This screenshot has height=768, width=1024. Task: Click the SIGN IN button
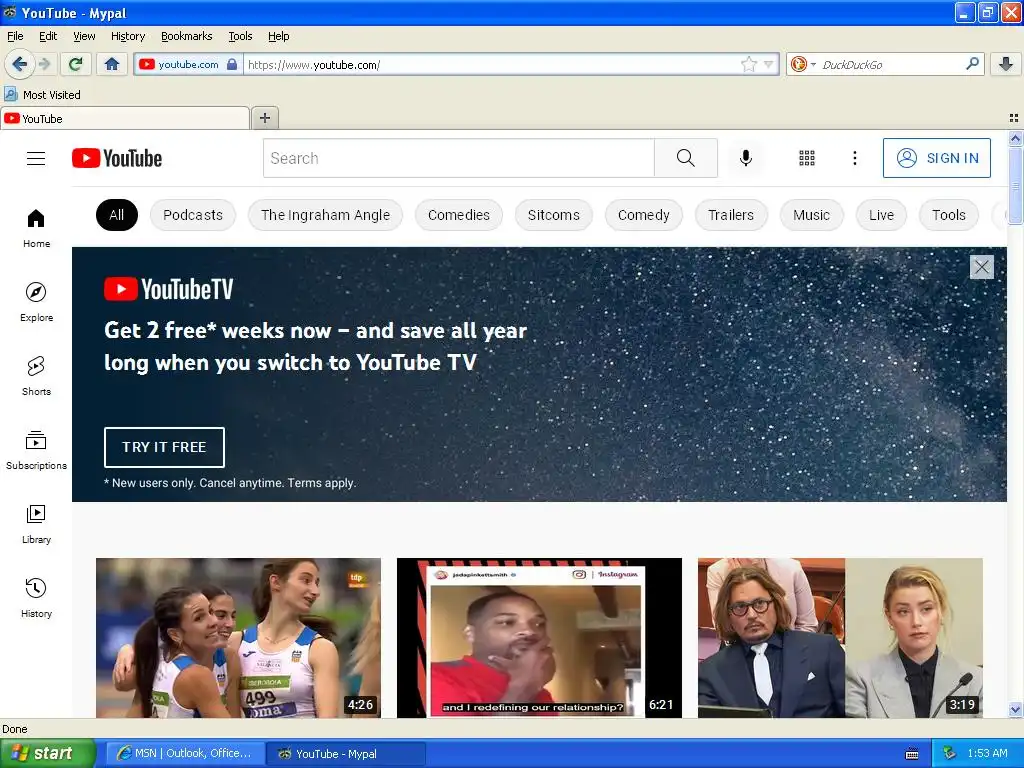click(936, 158)
